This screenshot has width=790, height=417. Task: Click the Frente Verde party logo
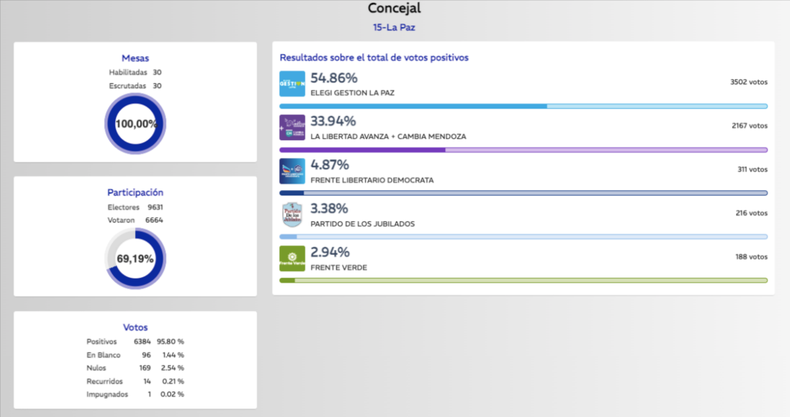click(292, 259)
